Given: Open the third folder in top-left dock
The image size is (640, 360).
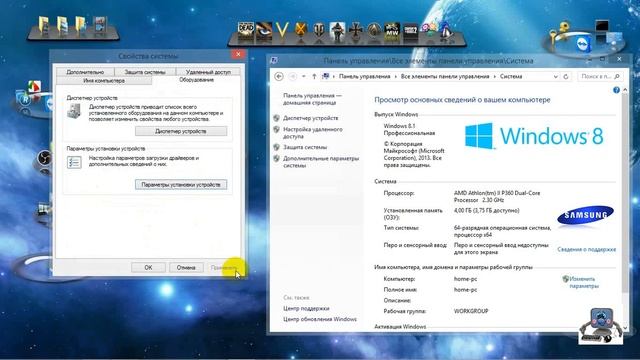Looking at the screenshot, I should tap(81, 24).
